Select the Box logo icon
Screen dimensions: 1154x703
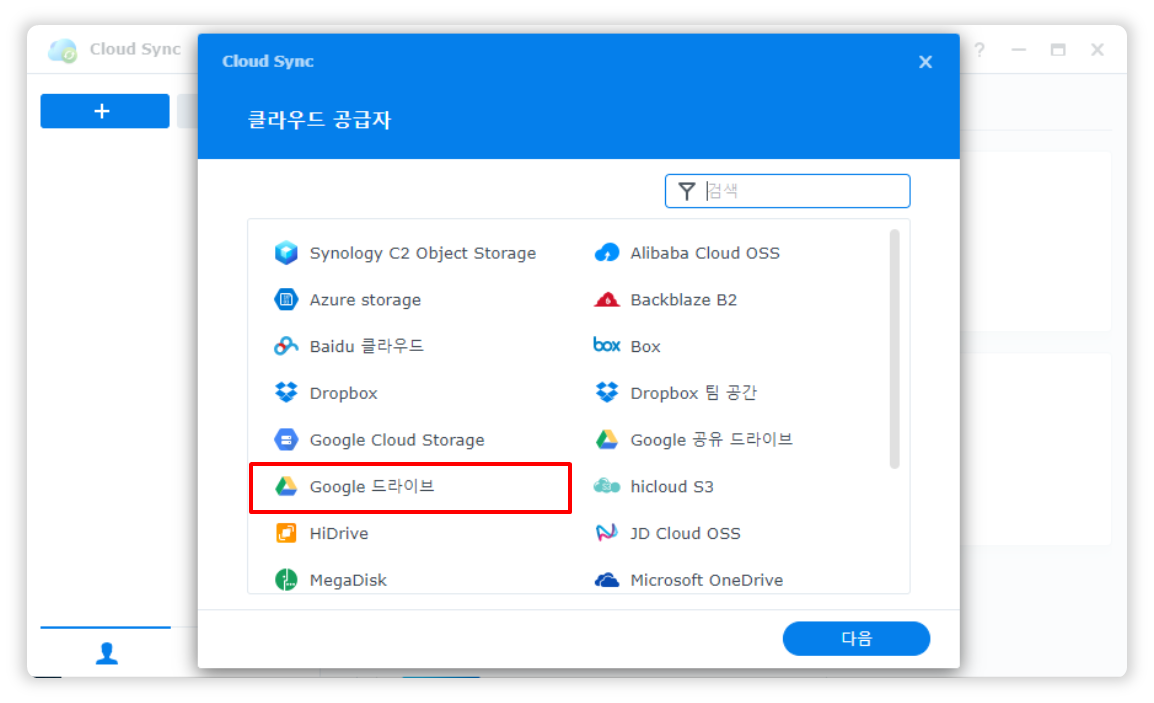point(606,345)
